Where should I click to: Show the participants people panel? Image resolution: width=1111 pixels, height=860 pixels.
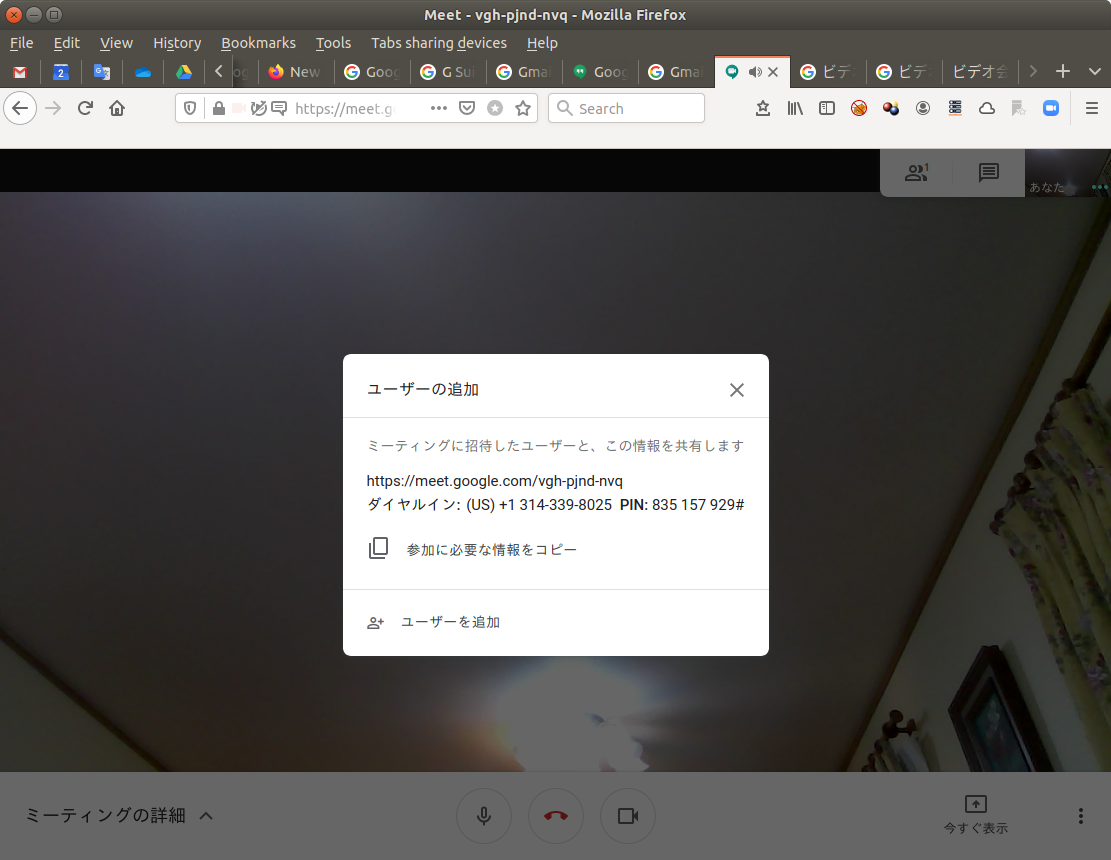(x=916, y=173)
